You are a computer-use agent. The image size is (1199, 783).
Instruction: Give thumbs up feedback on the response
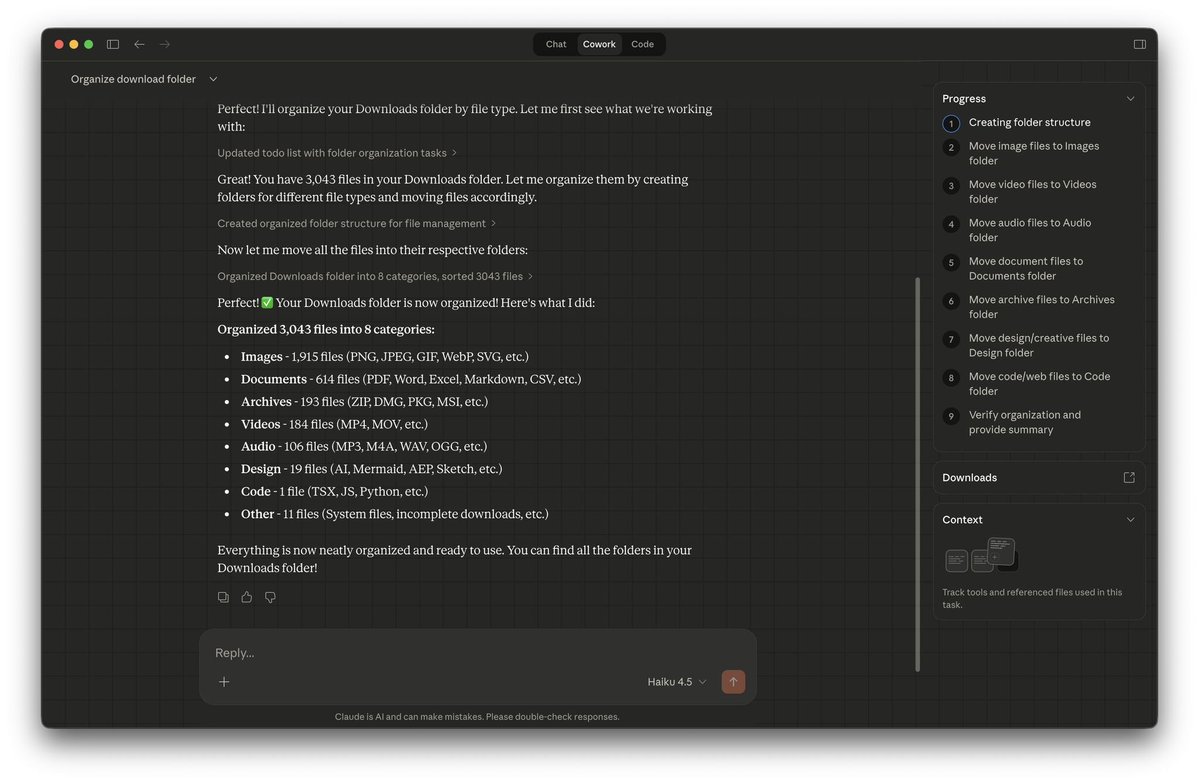(246, 596)
